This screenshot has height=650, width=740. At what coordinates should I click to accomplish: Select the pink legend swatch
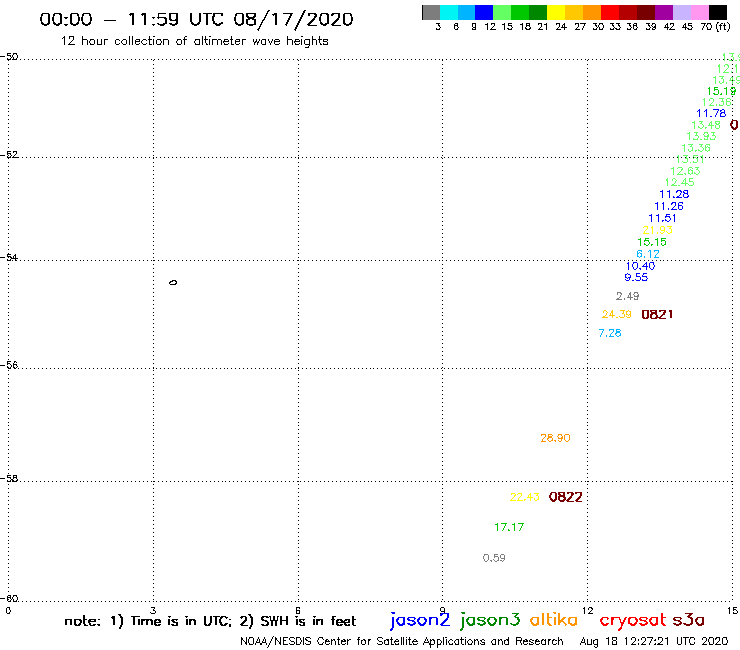point(700,12)
